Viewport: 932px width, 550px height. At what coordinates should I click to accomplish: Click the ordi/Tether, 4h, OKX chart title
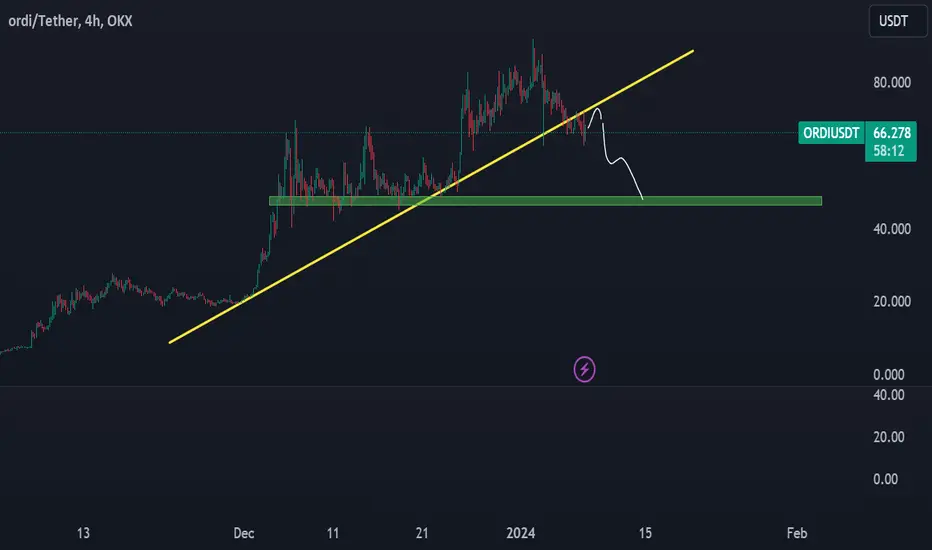click(70, 21)
